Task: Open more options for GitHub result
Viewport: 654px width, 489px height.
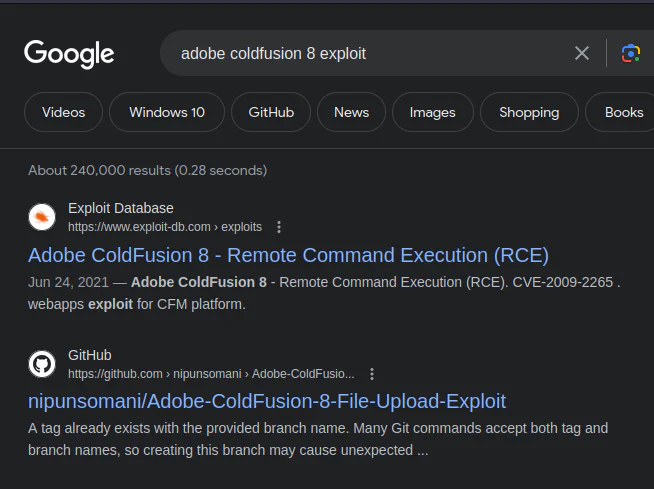Action: pos(372,374)
